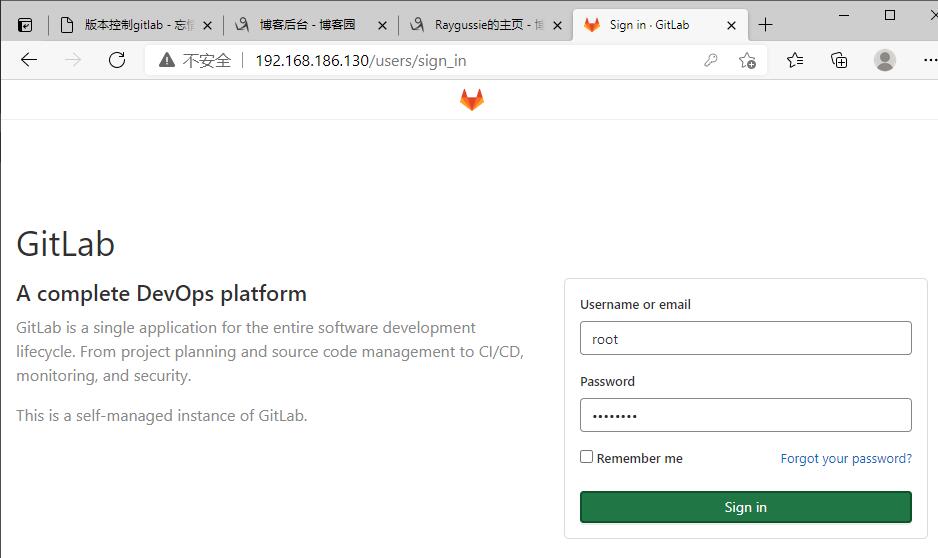Screen dimensions: 938x558
Task: Click the self-managed instance of GitLab text
Action: coord(162,415)
